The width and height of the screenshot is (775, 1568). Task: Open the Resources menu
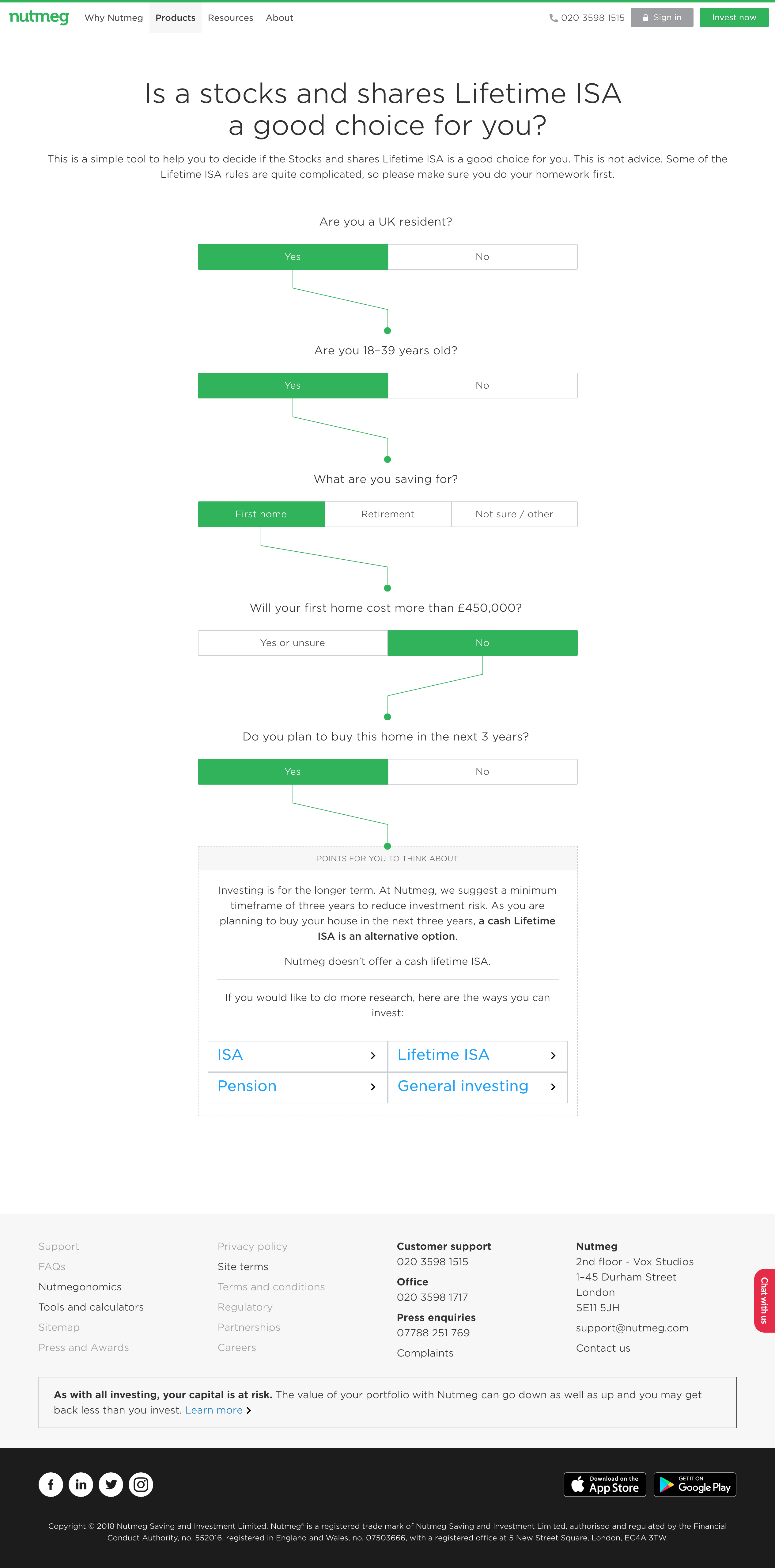tap(231, 18)
